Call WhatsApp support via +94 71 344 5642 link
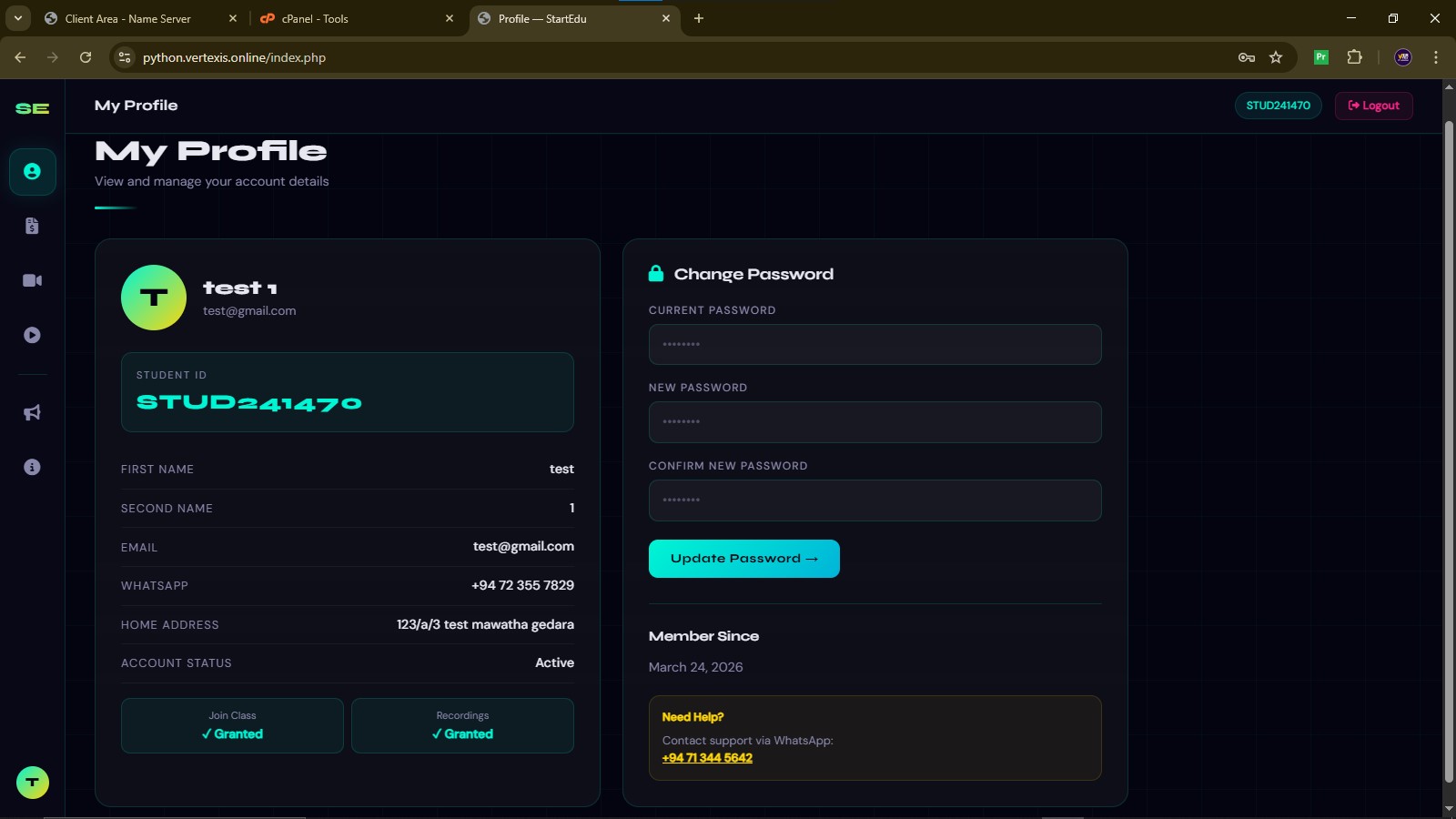Viewport: 1456px width, 819px height. [x=707, y=757]
